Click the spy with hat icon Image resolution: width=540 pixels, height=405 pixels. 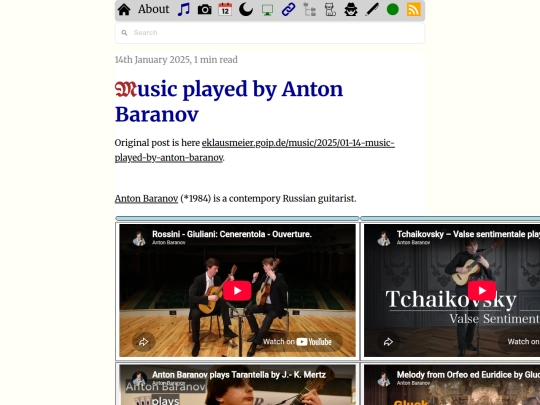351,9
